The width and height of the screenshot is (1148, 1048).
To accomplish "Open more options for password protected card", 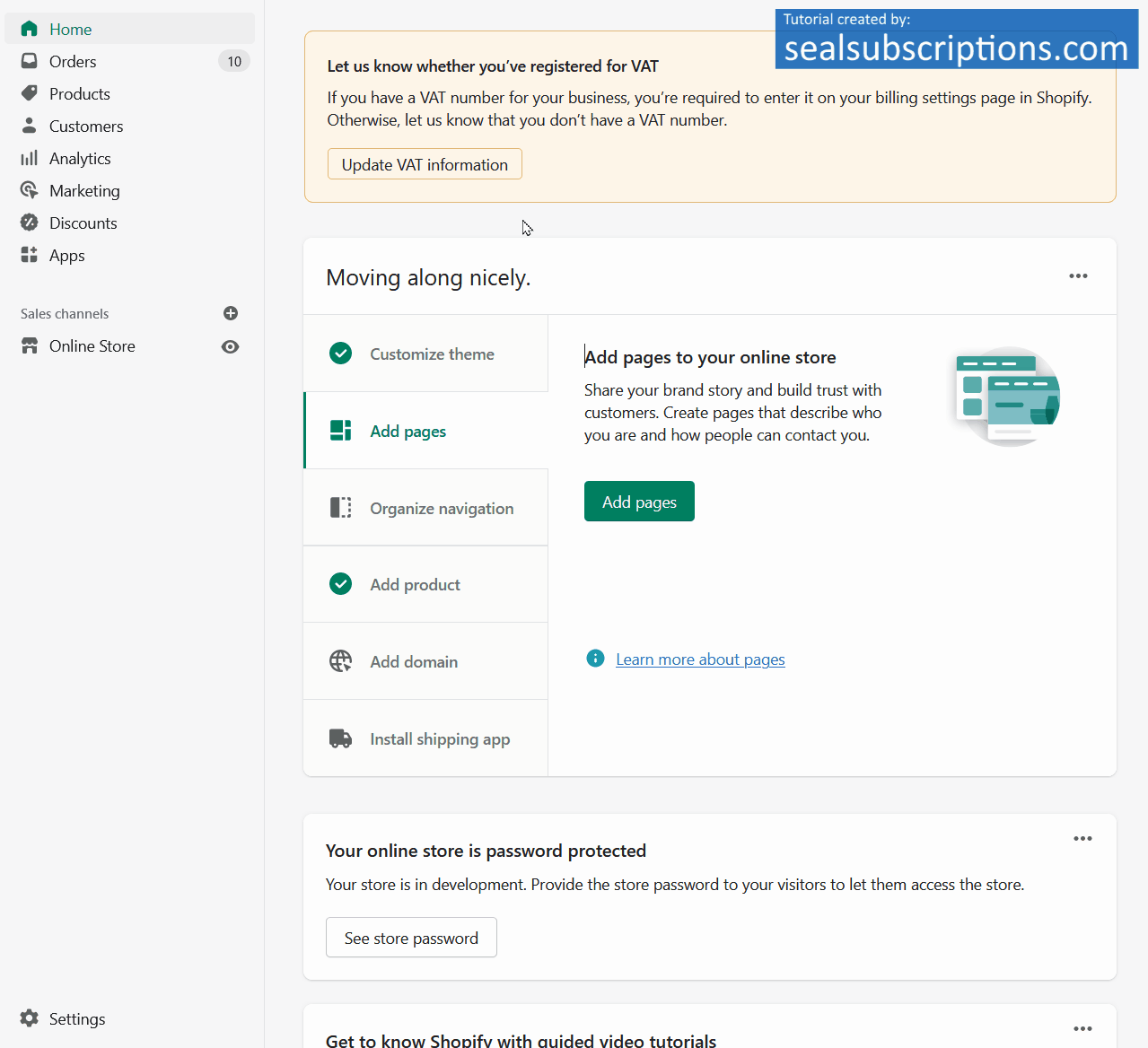I will [x=1083, y=839].
